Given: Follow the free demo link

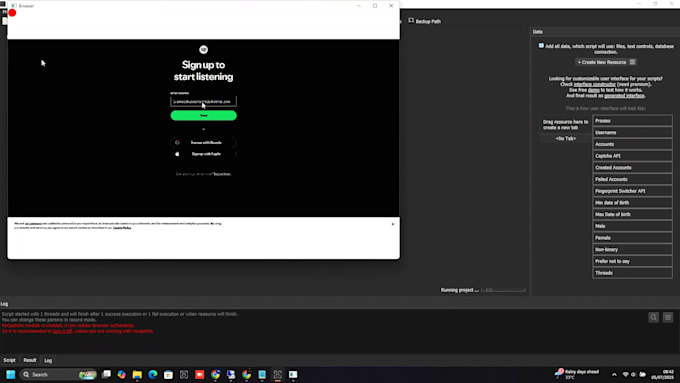Looking at the screenshot, I should [594, 90].
